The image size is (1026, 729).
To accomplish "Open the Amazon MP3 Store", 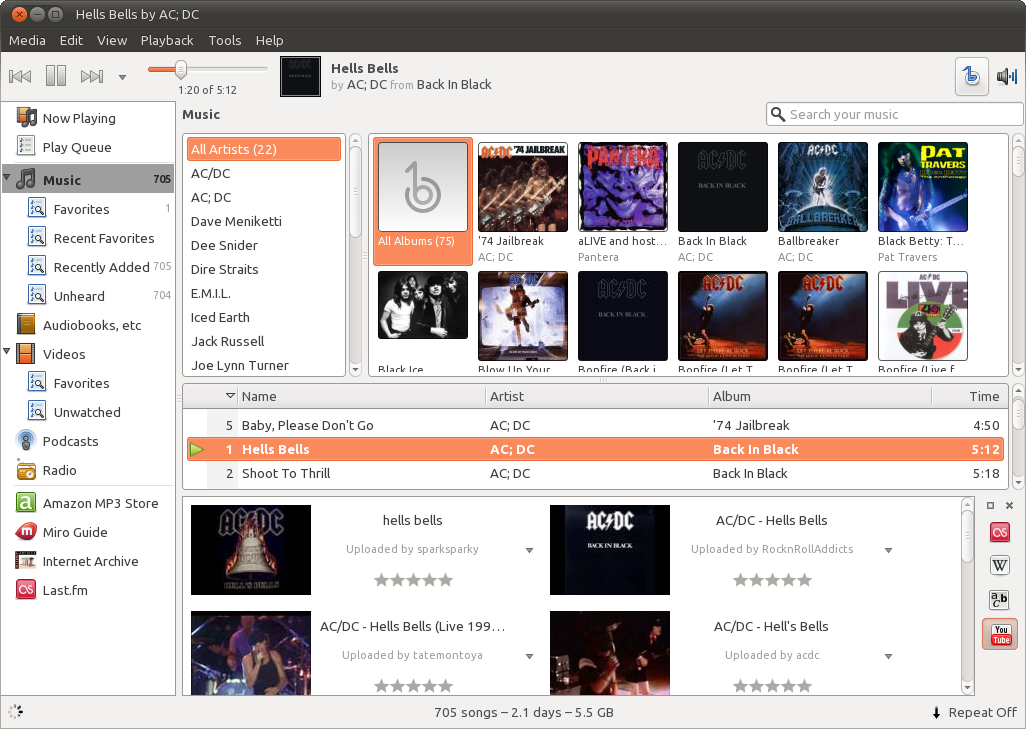I will (x=88, y=503).
